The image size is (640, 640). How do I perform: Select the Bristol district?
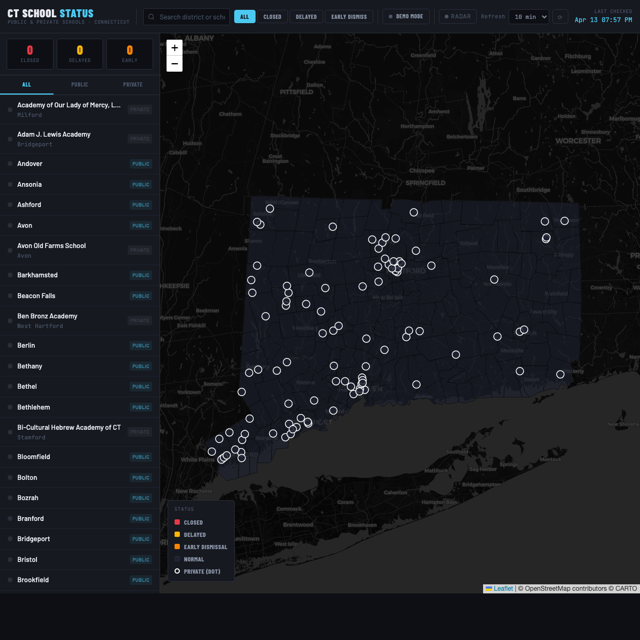pos(80,560)
